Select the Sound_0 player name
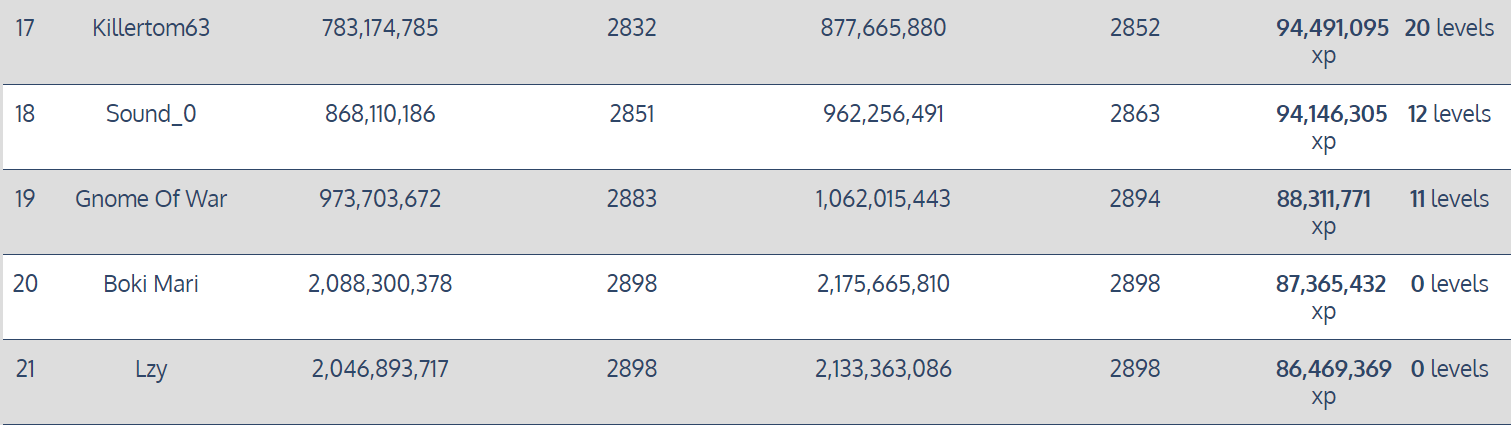The width and height of the screenshot is (1511, 425). tap(151, 114)
